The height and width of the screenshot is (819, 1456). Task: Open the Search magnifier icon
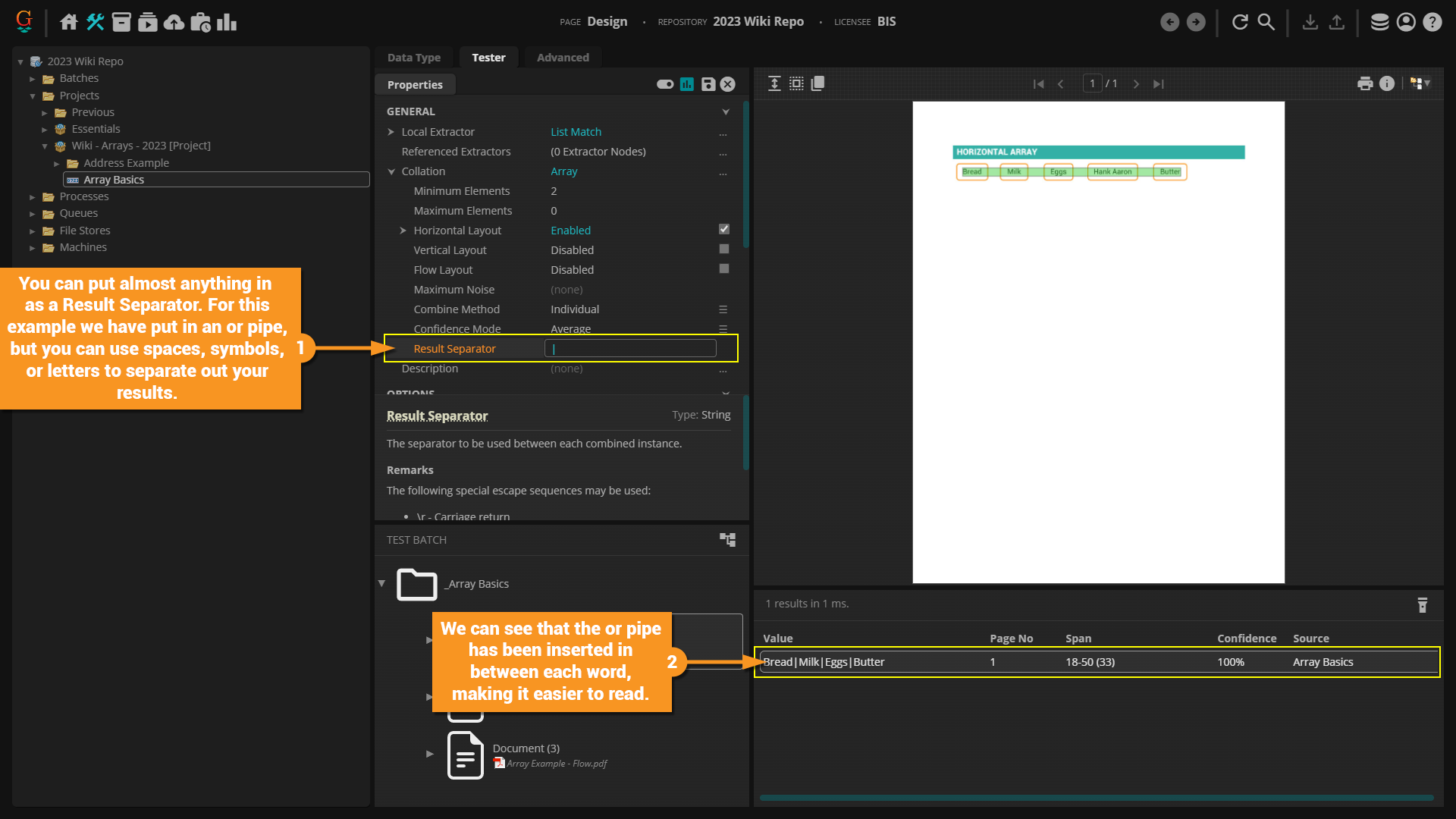coord(1266,22)
